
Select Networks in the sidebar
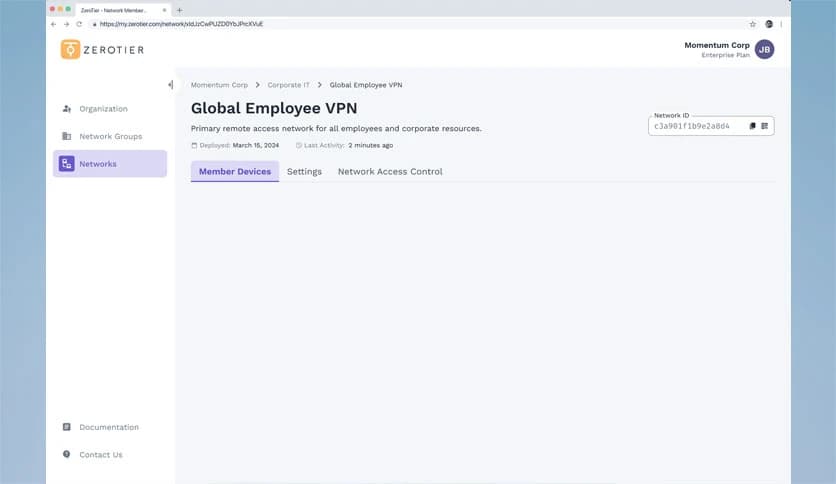110,164
